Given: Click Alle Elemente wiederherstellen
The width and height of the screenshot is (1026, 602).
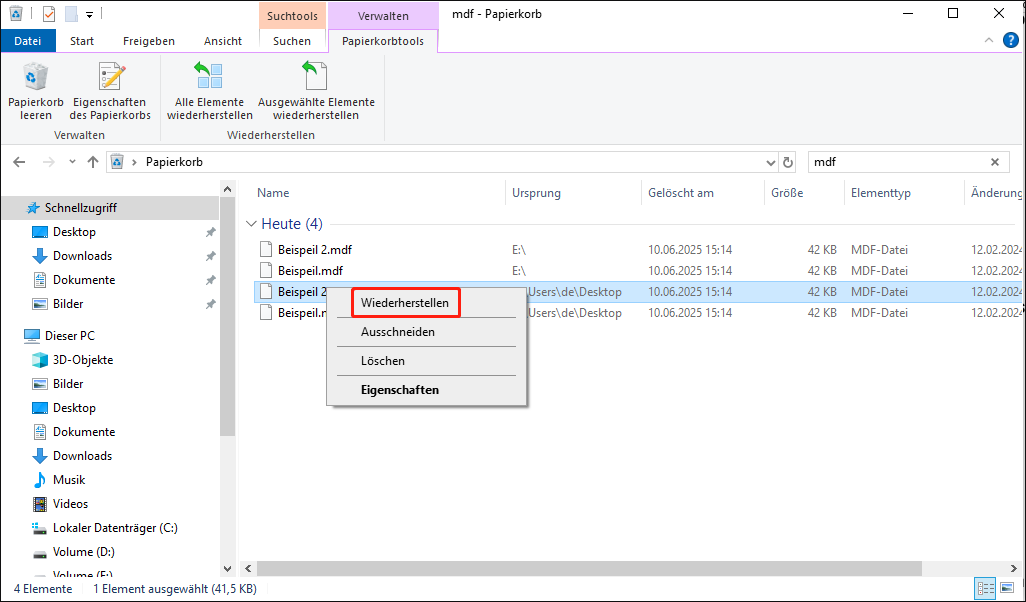Looking at the screenshot, I should click(x=209, y=92).
